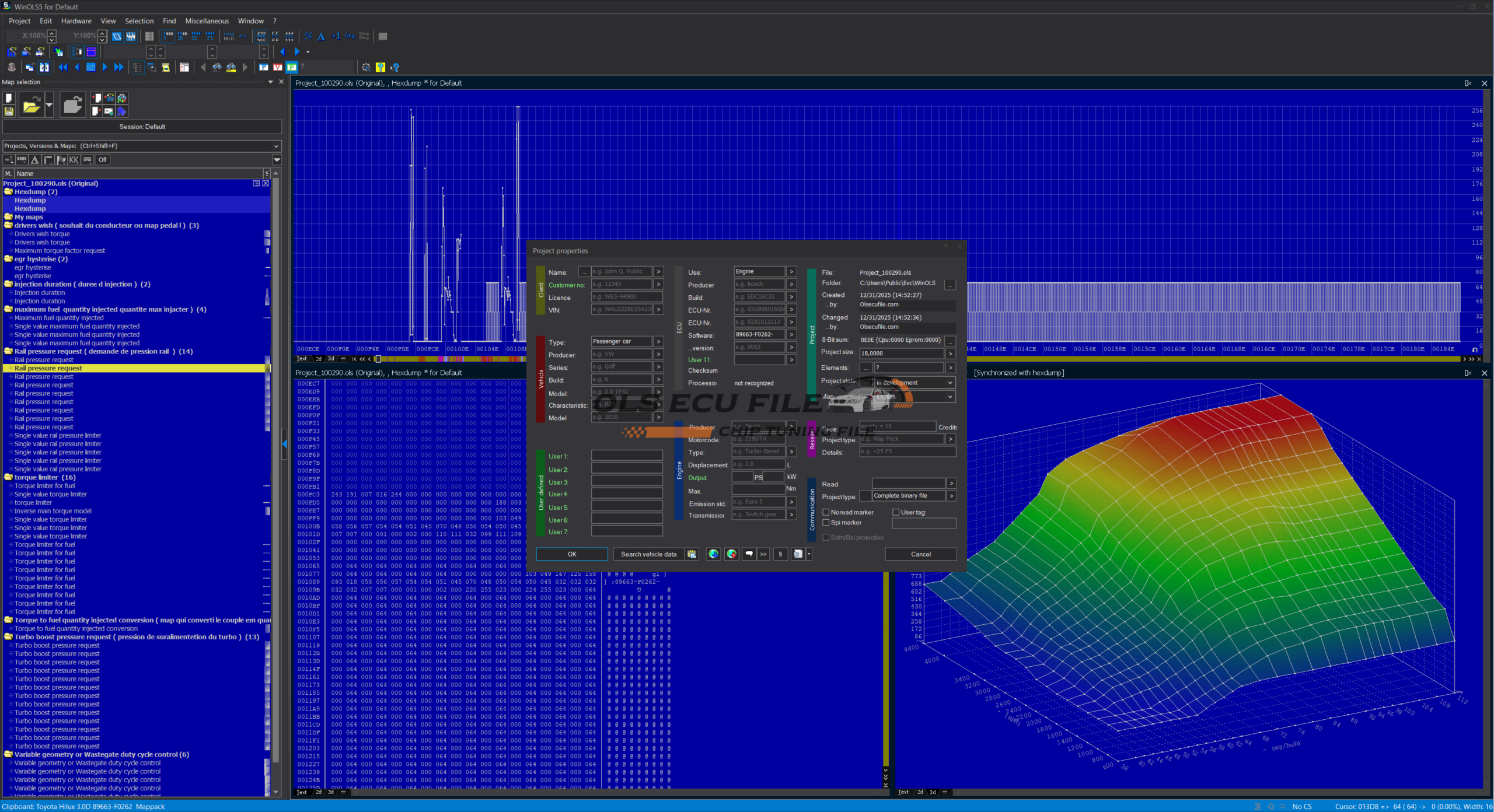1494x812 pixels.
Task: Click Cancel in Project properties dialog
Action: [920, 554]
